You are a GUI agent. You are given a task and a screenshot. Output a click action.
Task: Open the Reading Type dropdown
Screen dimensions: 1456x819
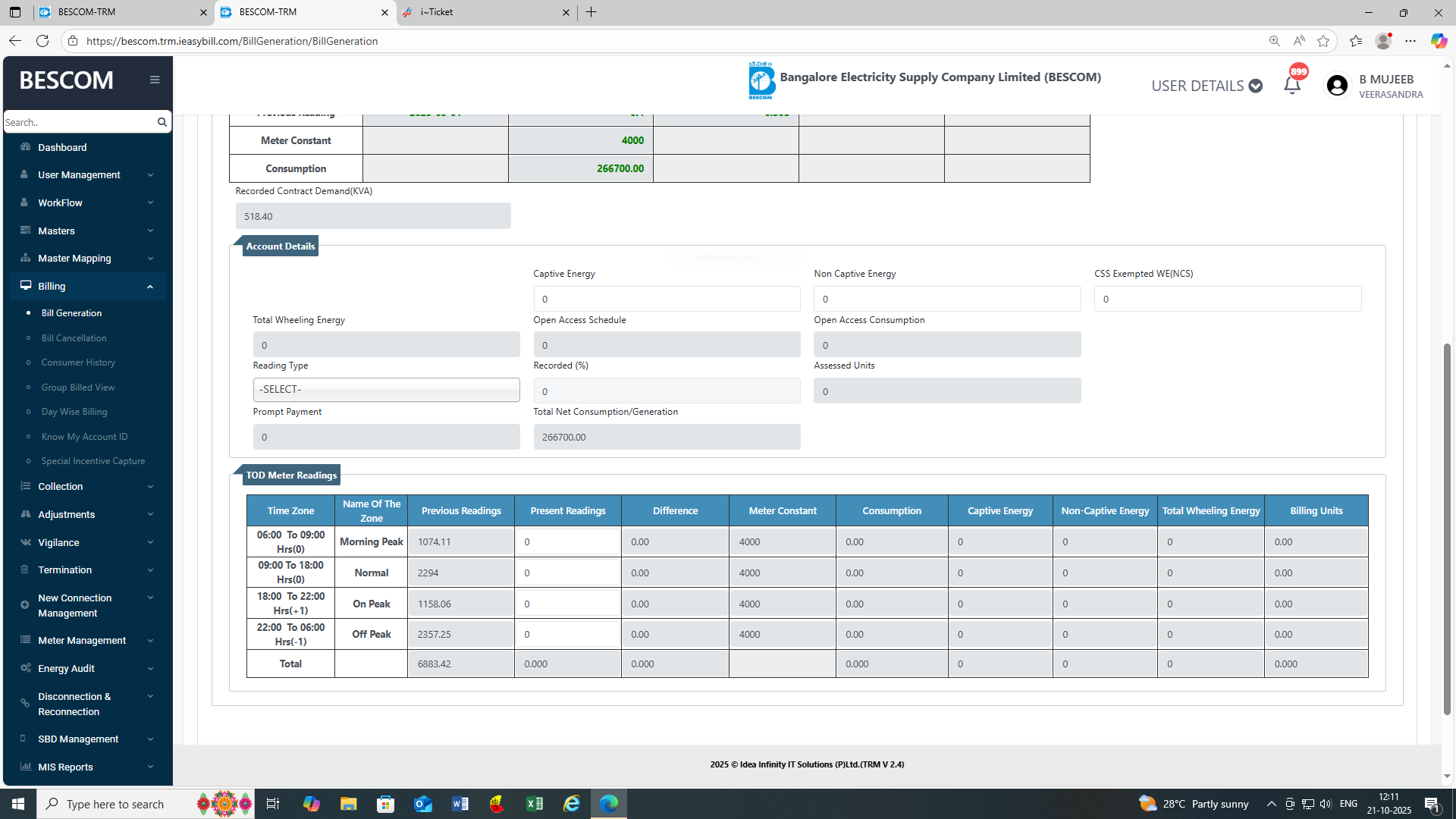pyautogui.click(x=386, y=390)
